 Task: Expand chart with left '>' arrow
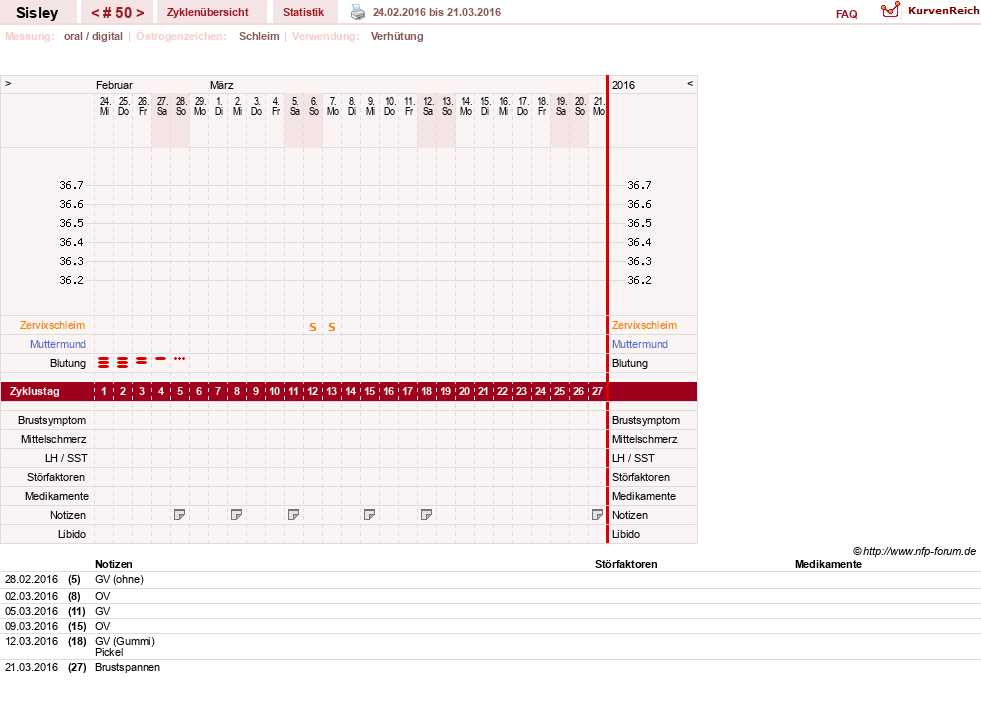point(8,83)
